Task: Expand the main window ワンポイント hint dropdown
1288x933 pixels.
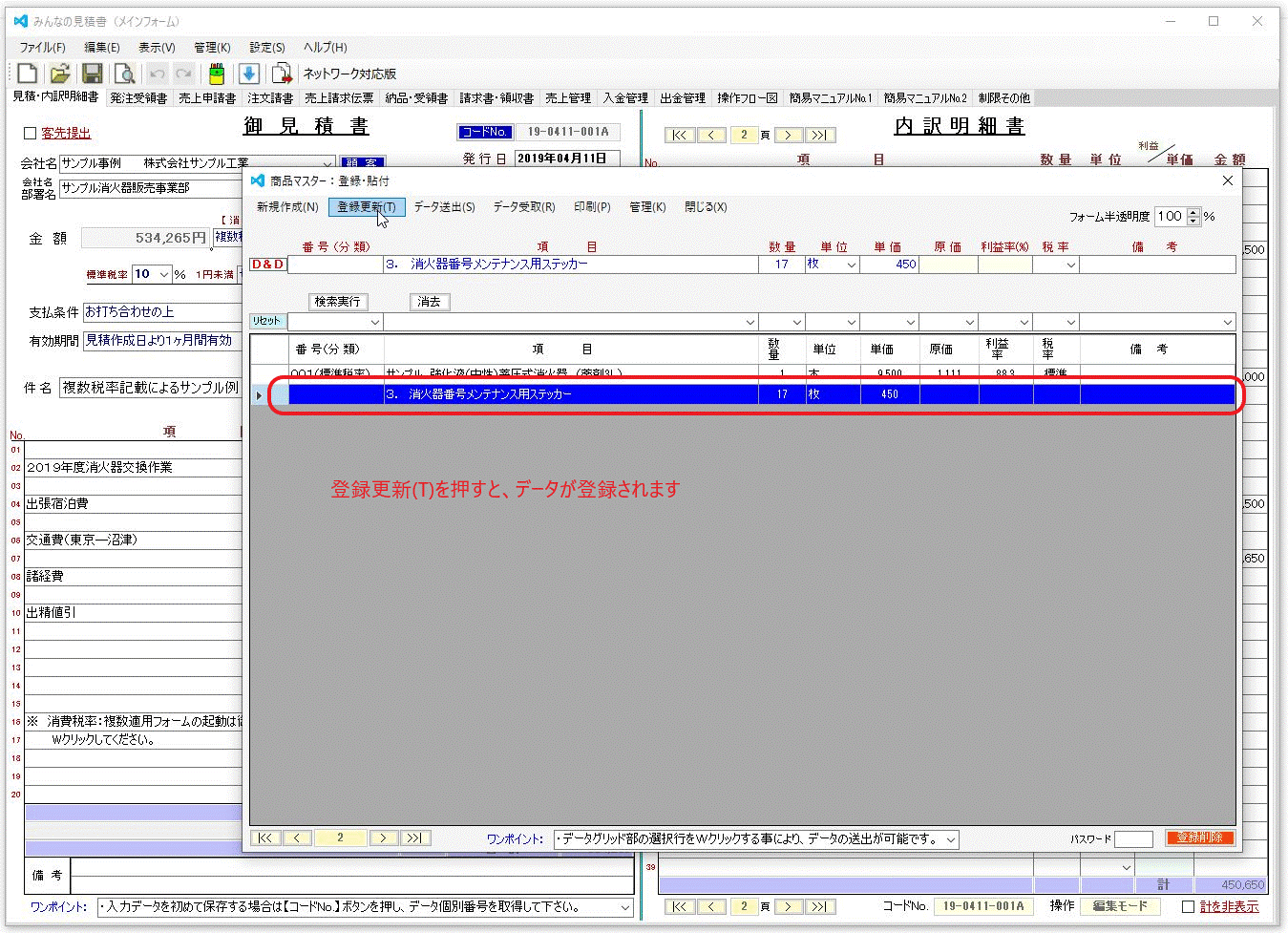Action: [x=625, y=907]
